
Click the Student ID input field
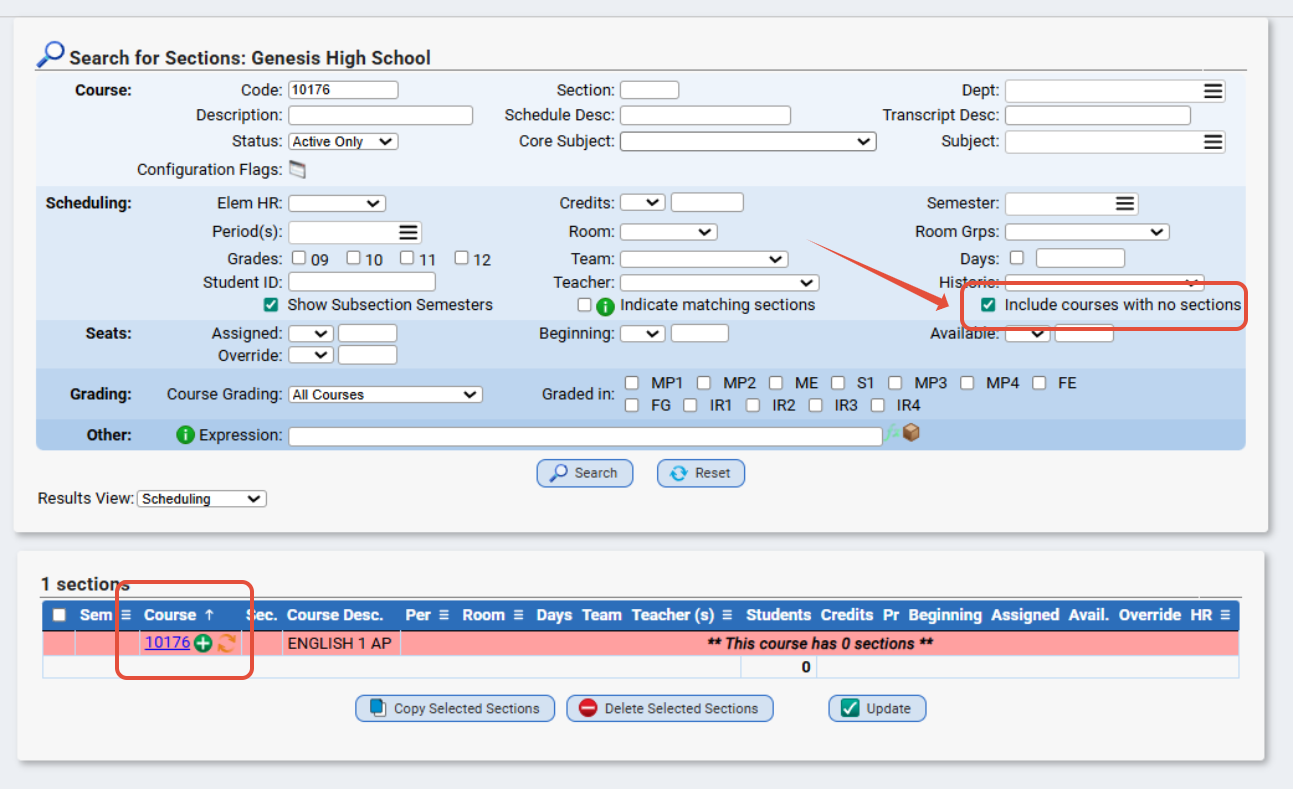[x=362, y=283]
